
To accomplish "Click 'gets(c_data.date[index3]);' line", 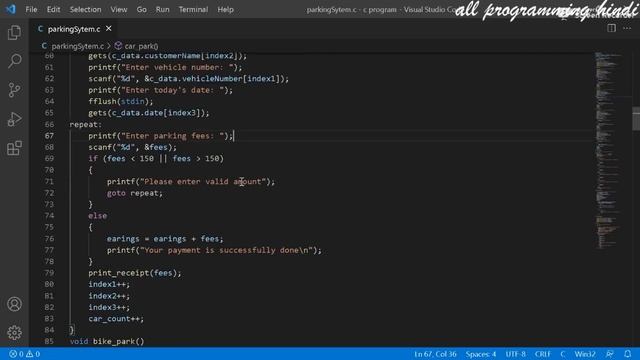I will [x=149, y=113].
